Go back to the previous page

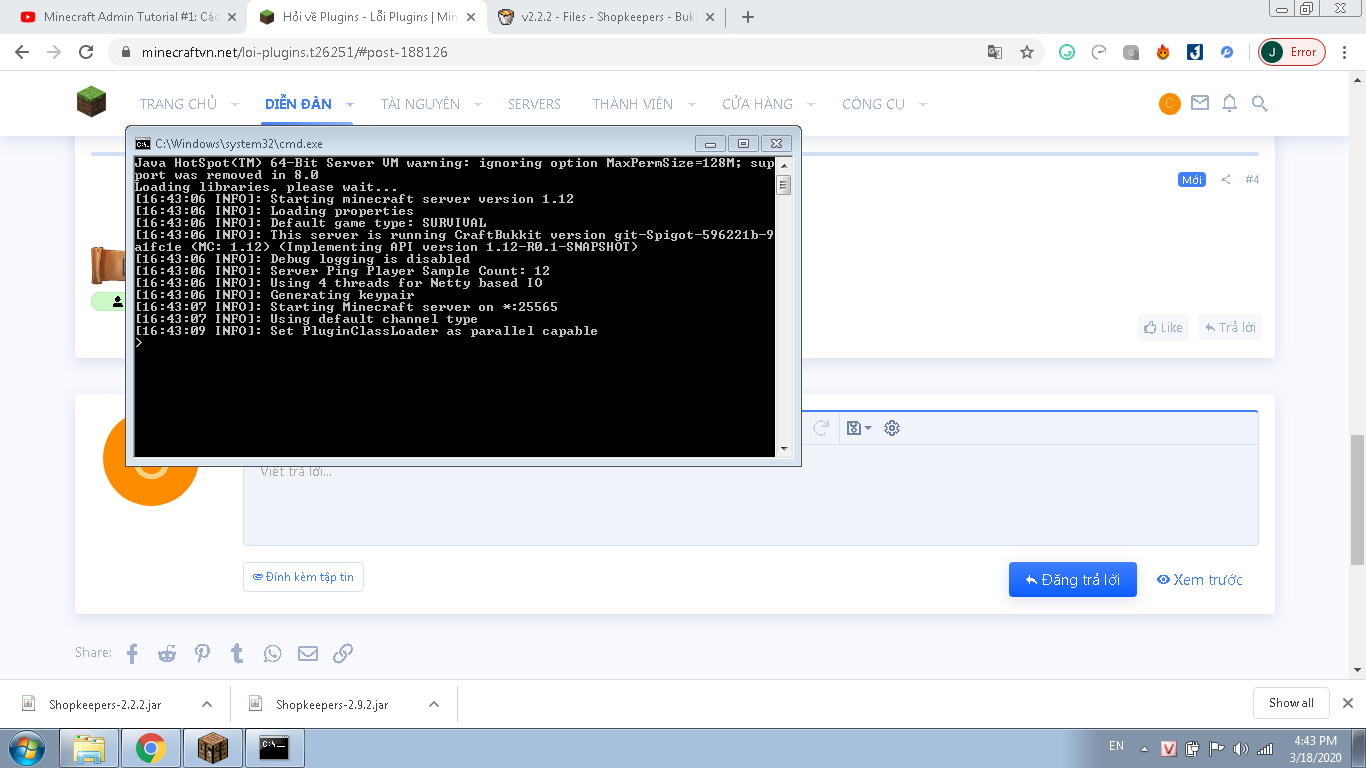coord(22,52)
